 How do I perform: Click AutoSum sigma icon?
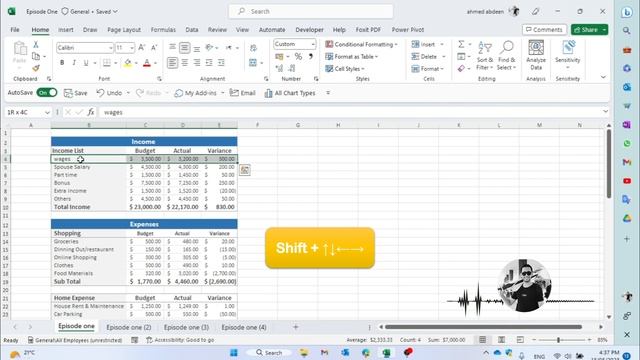[461, 44]
